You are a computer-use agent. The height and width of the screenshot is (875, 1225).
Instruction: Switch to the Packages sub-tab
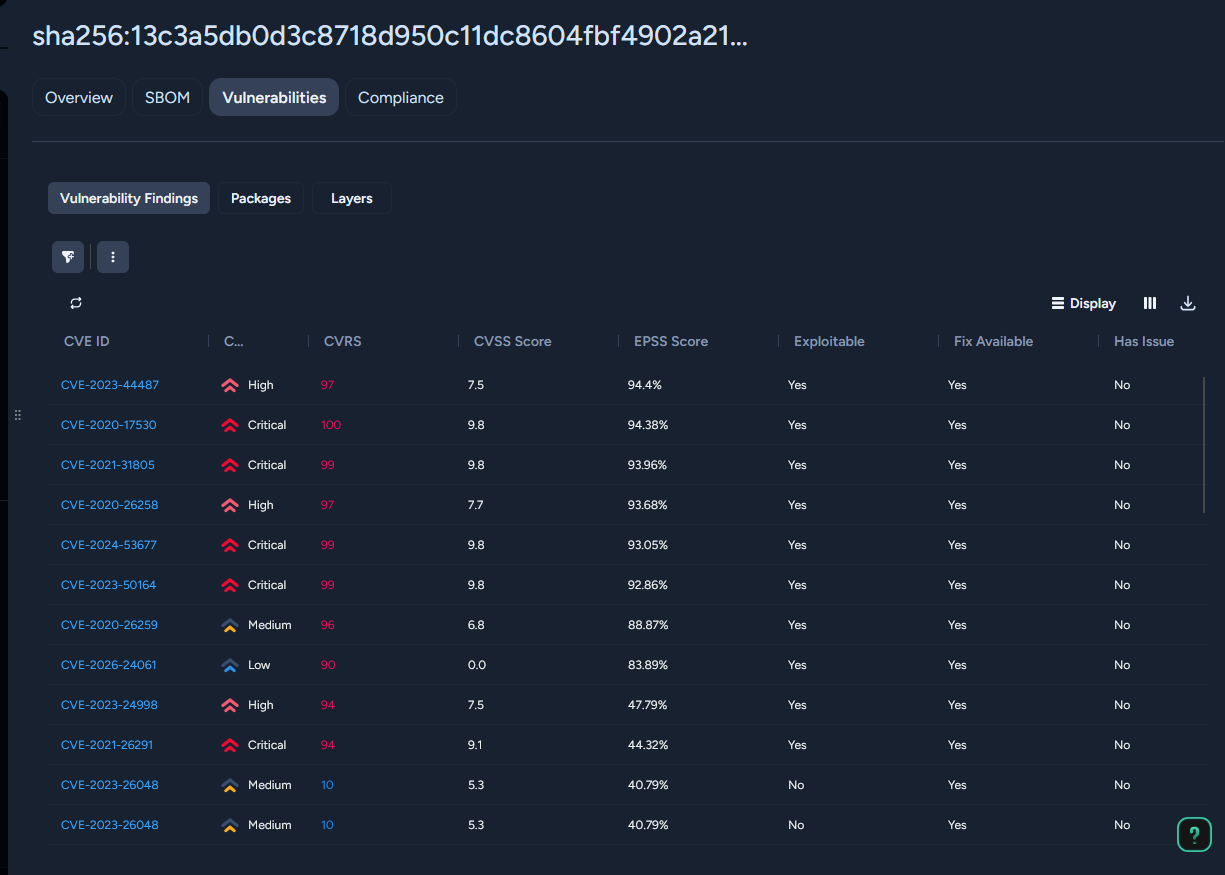(x=261, y=198)
